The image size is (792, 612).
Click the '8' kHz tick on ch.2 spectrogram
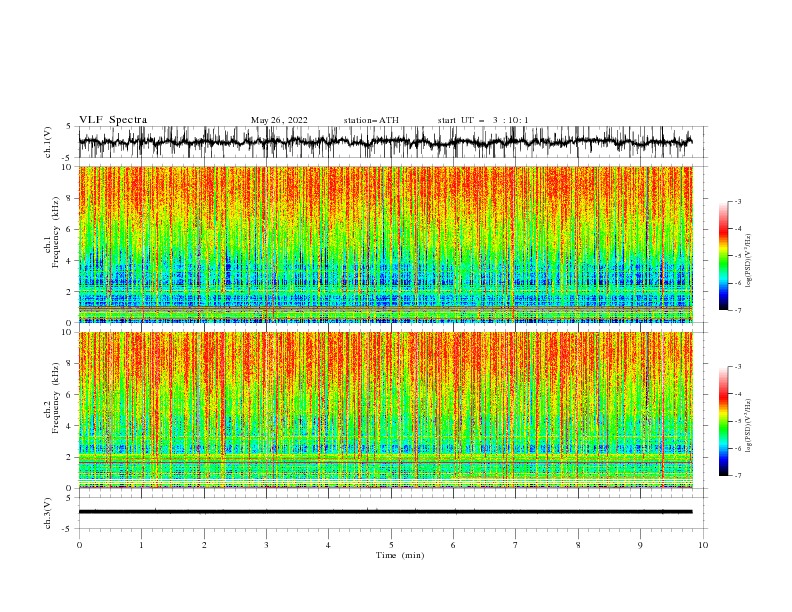tap(71, 364)
